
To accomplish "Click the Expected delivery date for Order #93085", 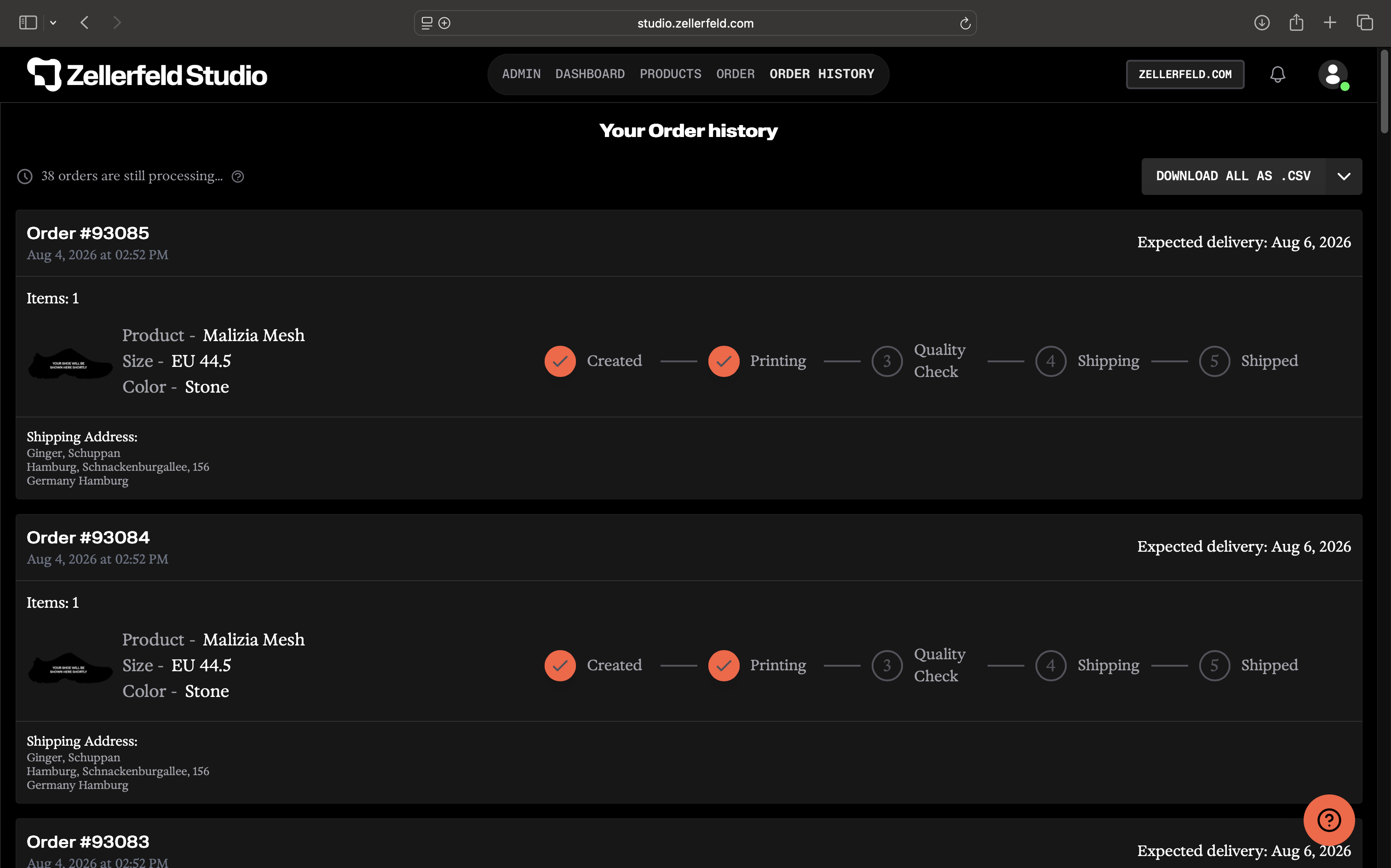I will click(x=1244, y=242).
